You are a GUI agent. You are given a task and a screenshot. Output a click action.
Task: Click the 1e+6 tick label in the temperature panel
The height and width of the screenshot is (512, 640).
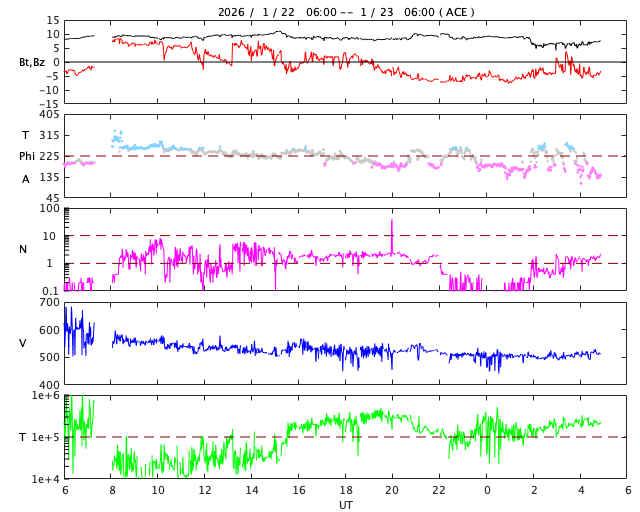[46, 396]
